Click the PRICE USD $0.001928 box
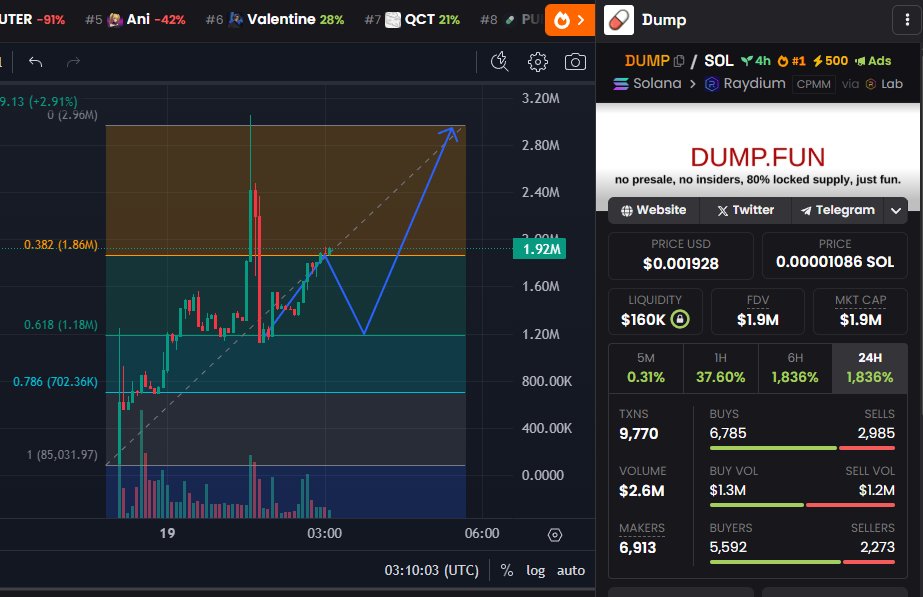This screenshot has width=923, height=597. click(x=680, y=256)
